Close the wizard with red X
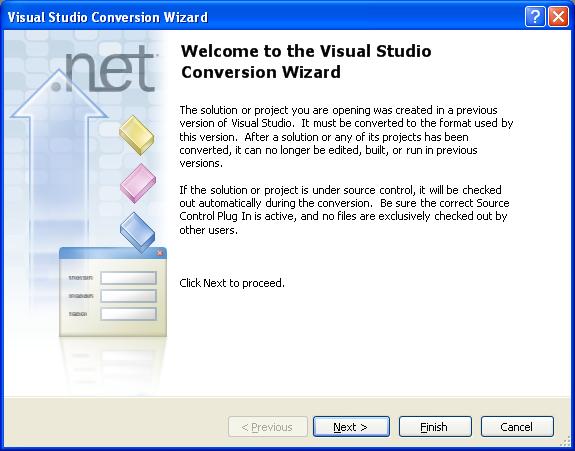 [x=558, y=16]
